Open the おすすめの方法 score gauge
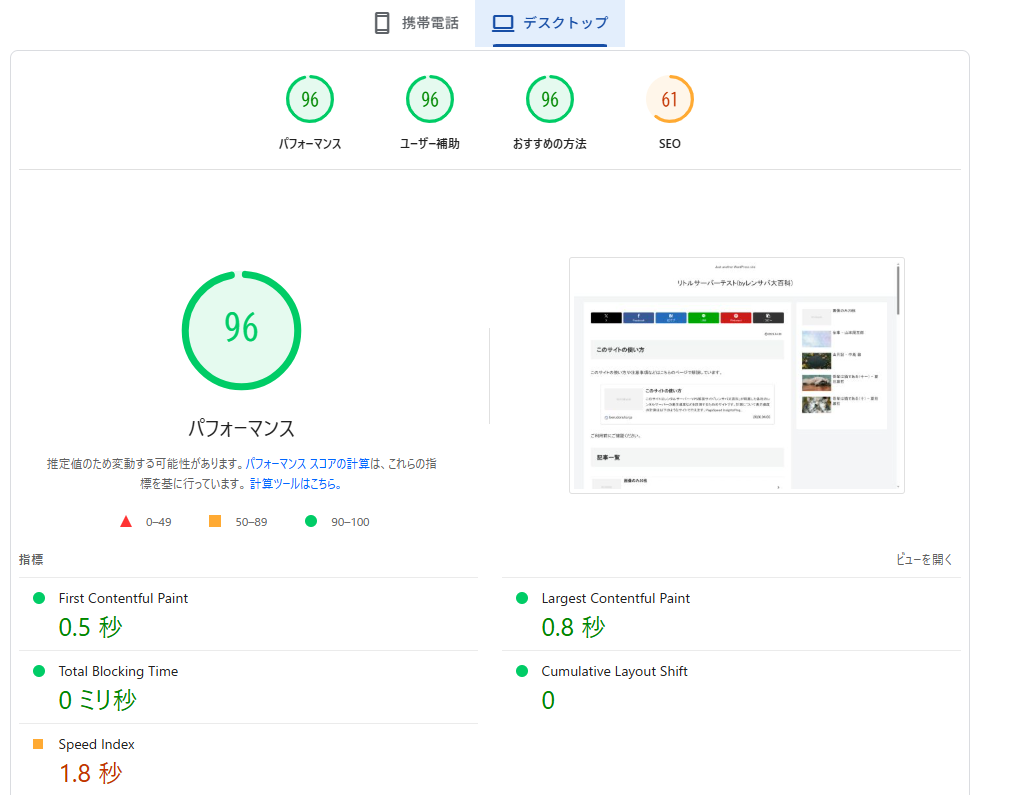1009x795 pixels. pyautogui.click(x=550, y=99)
